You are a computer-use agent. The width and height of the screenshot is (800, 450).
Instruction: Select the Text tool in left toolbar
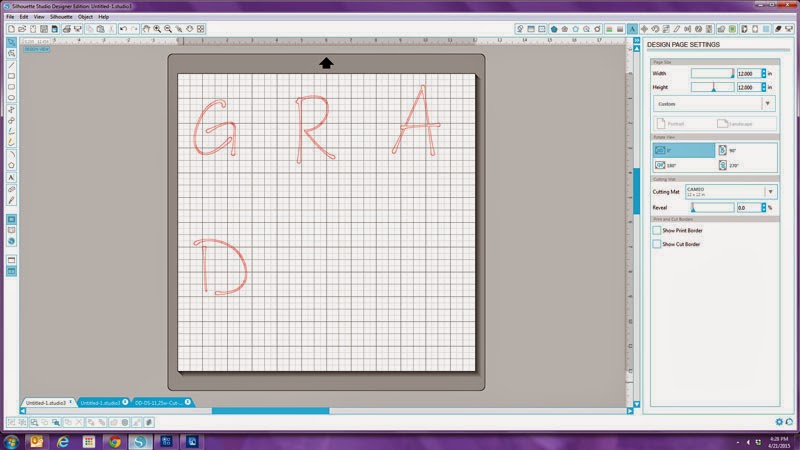[11, 178]
